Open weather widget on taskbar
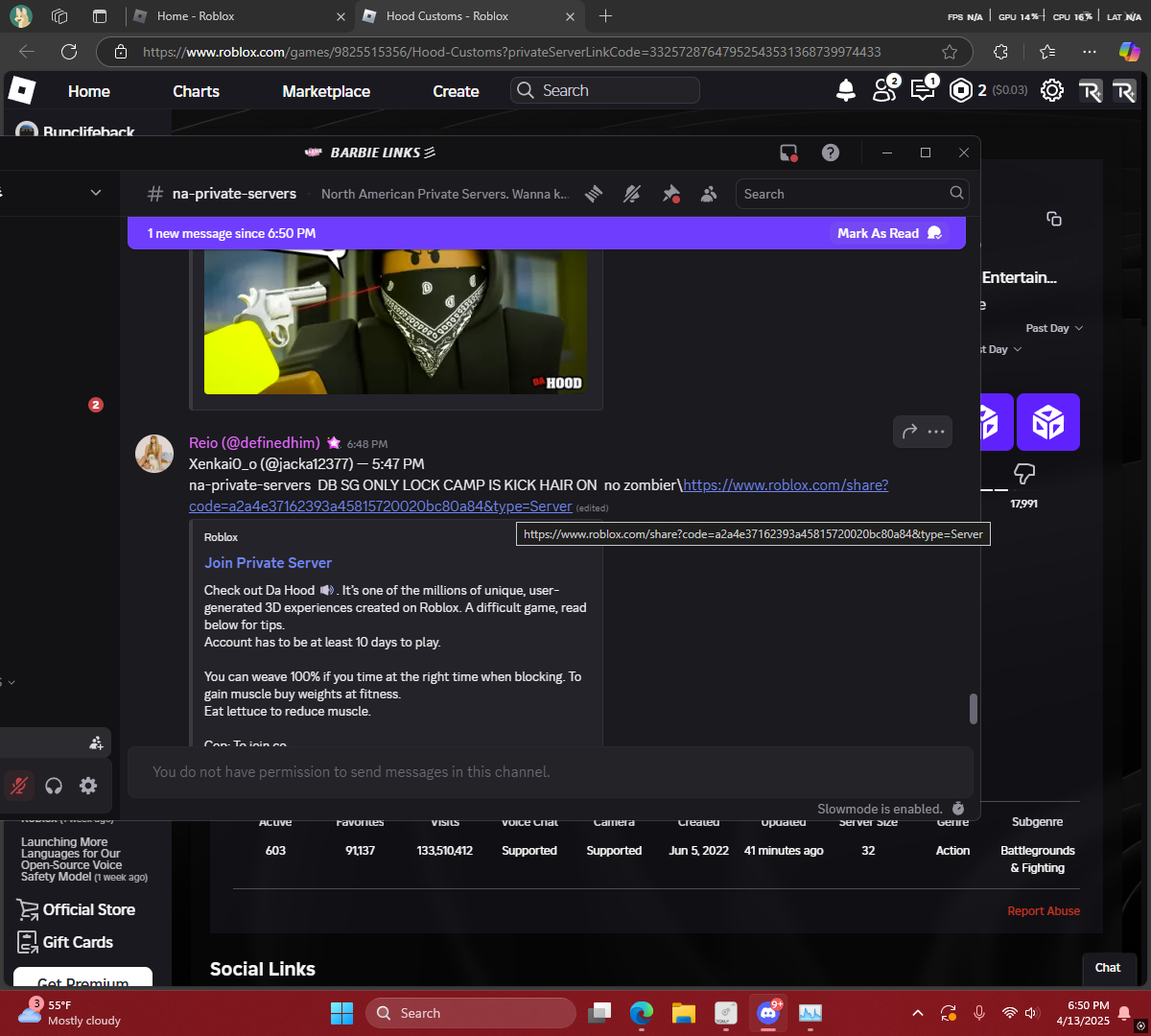Viewport: 1151px width, 1036px height. click(69, 1013)
